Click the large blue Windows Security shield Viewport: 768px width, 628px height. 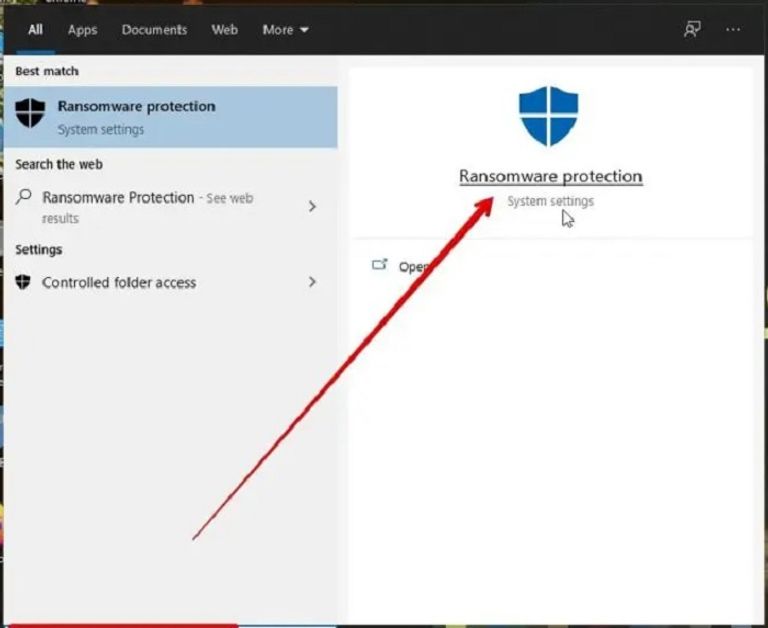549,116
